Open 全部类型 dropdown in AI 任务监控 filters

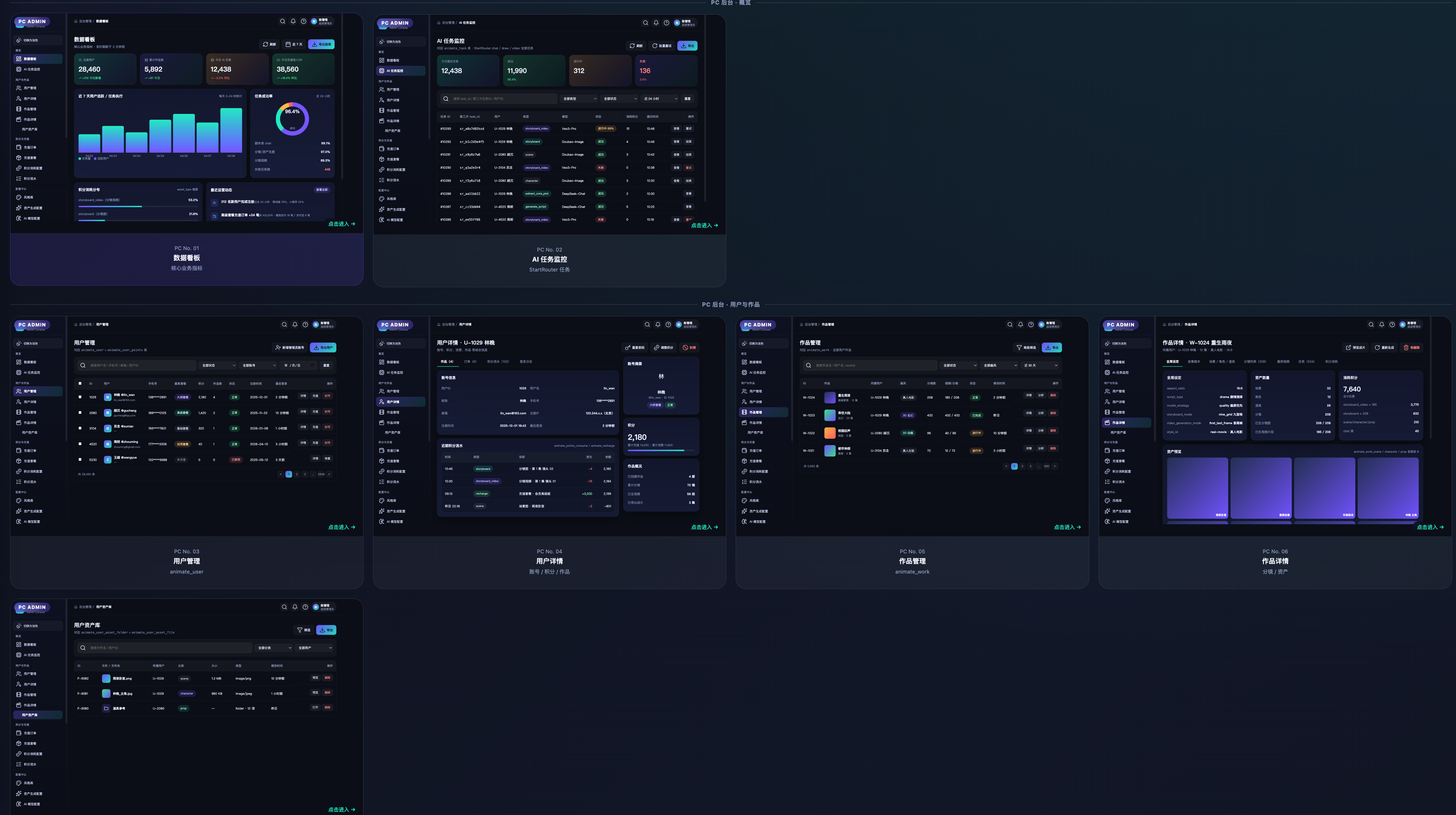[x=579, y=99]
